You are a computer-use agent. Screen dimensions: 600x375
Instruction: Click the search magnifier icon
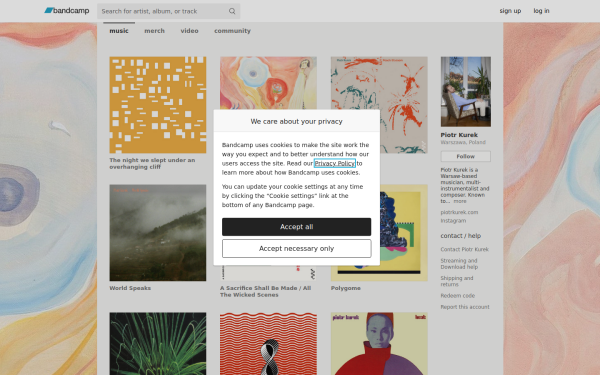coord(232,11)
